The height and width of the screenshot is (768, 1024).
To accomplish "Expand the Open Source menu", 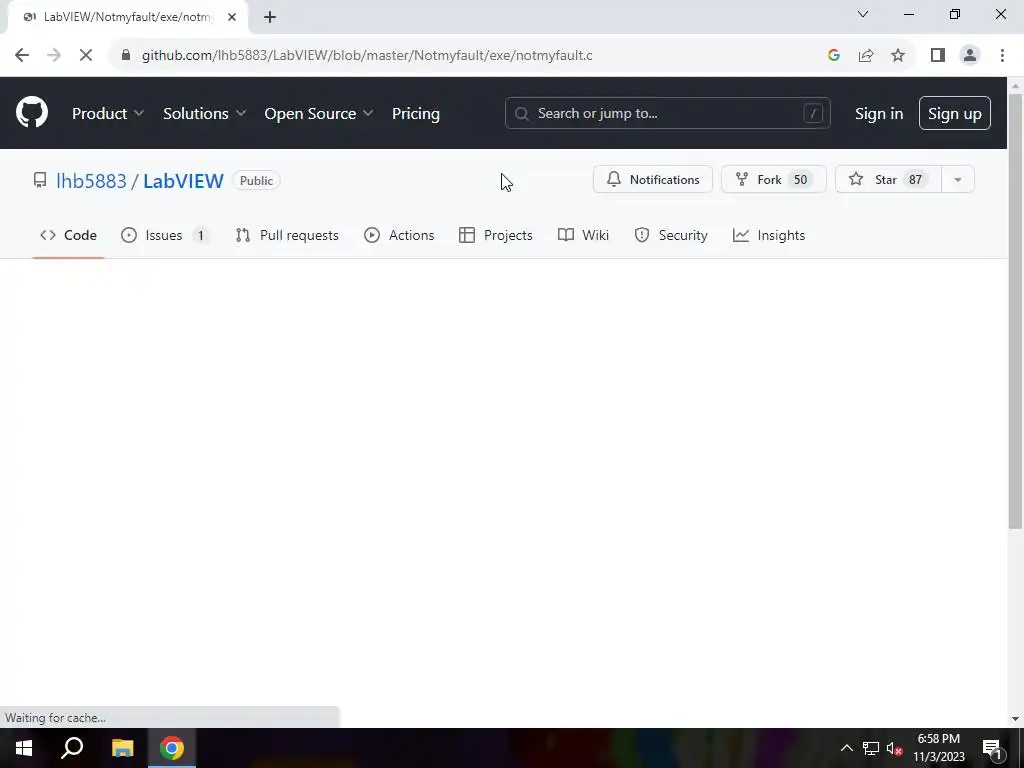I will click(x=319, y=113).
